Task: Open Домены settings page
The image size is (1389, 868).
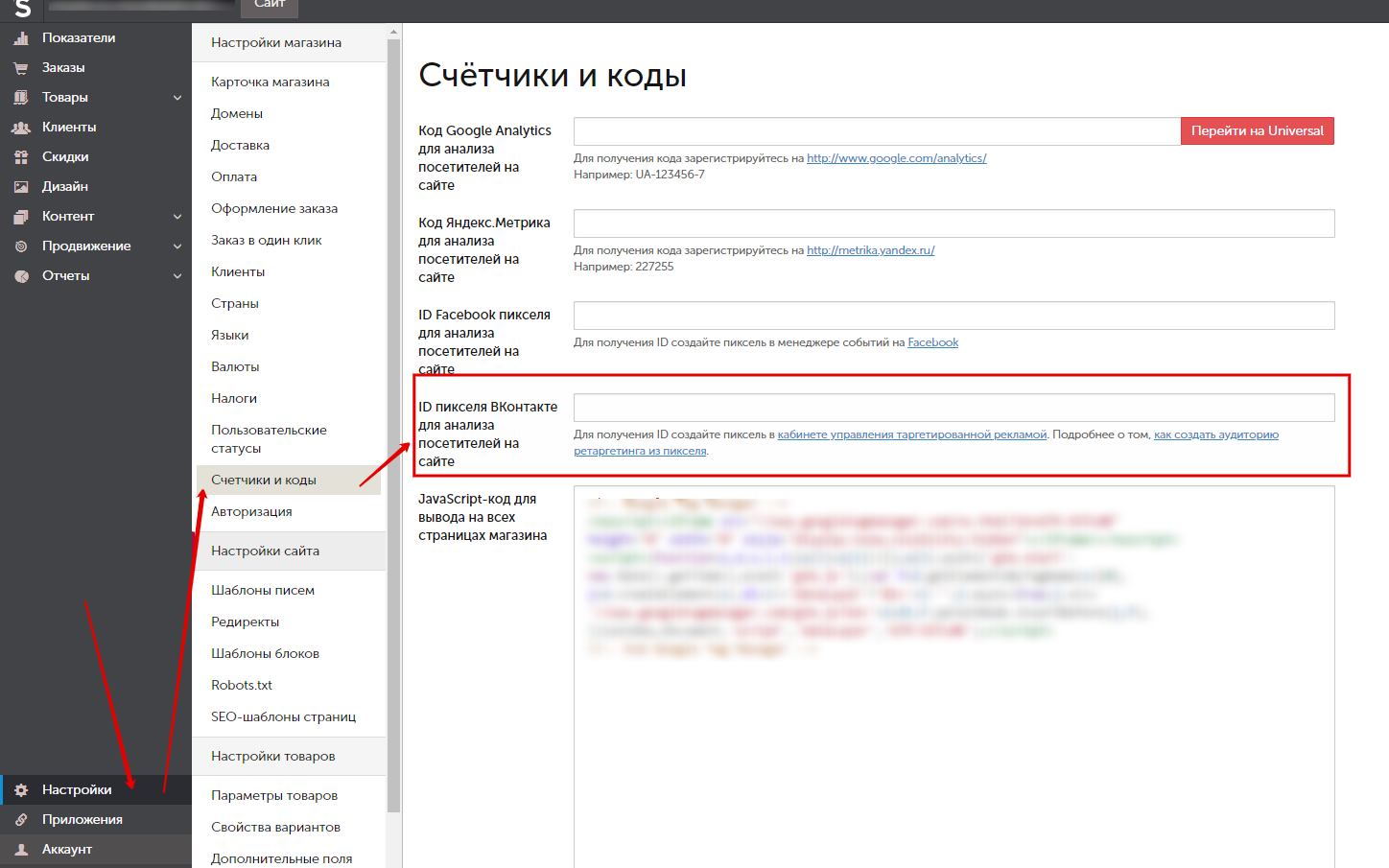Action: (x=237, y=114)
